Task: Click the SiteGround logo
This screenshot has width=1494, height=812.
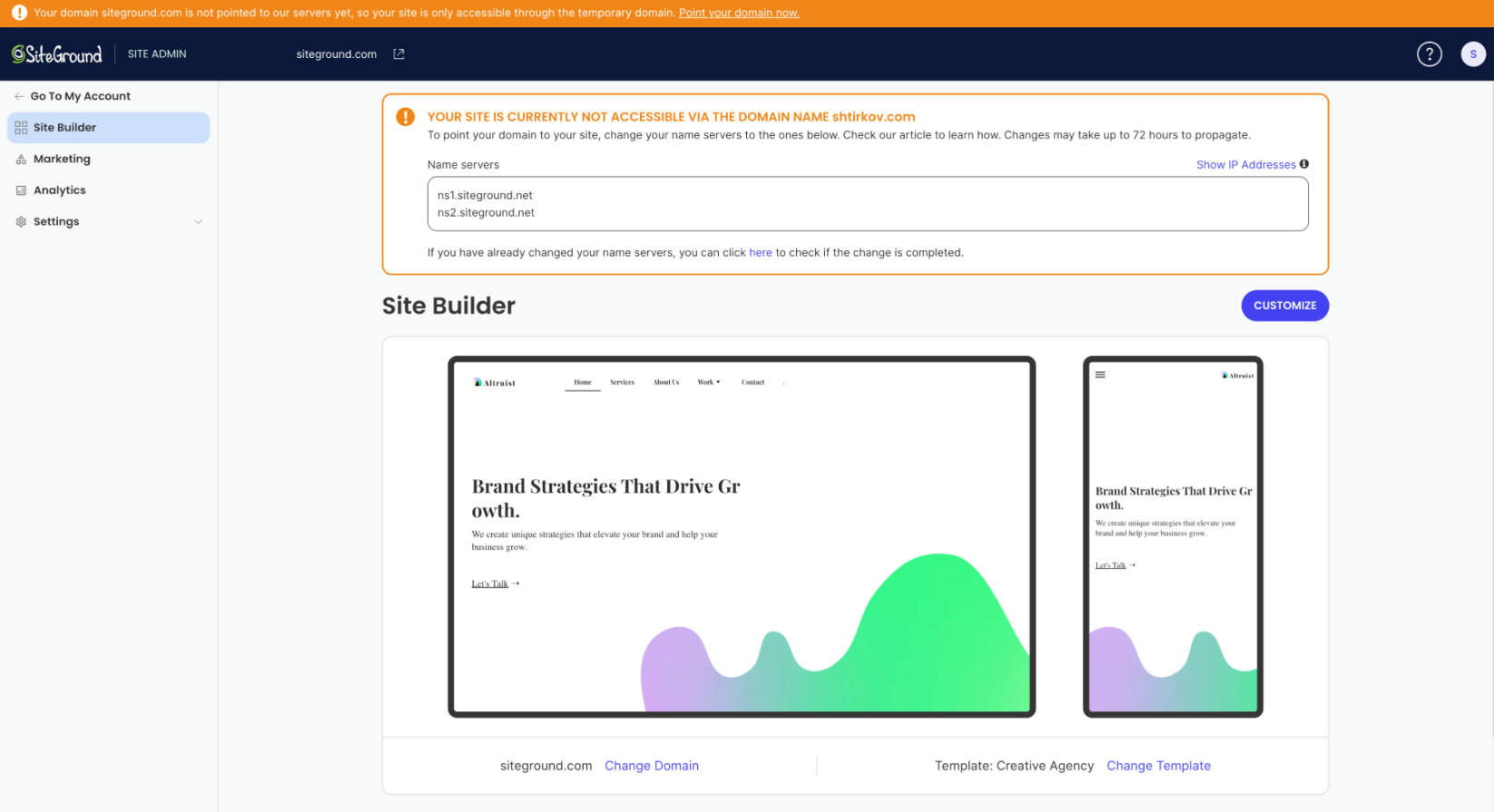Action: click(56, 54)
